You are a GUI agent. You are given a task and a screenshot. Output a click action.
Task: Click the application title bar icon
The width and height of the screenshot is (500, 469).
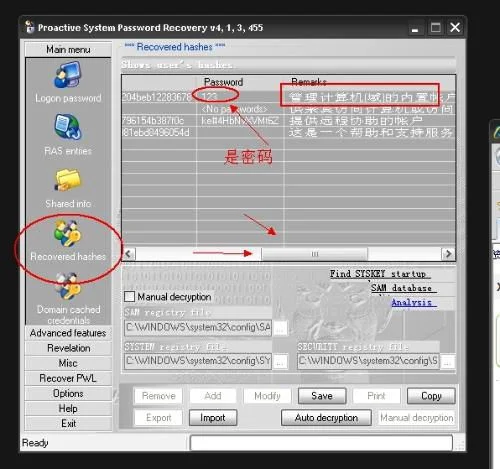(x=30, y=27)
